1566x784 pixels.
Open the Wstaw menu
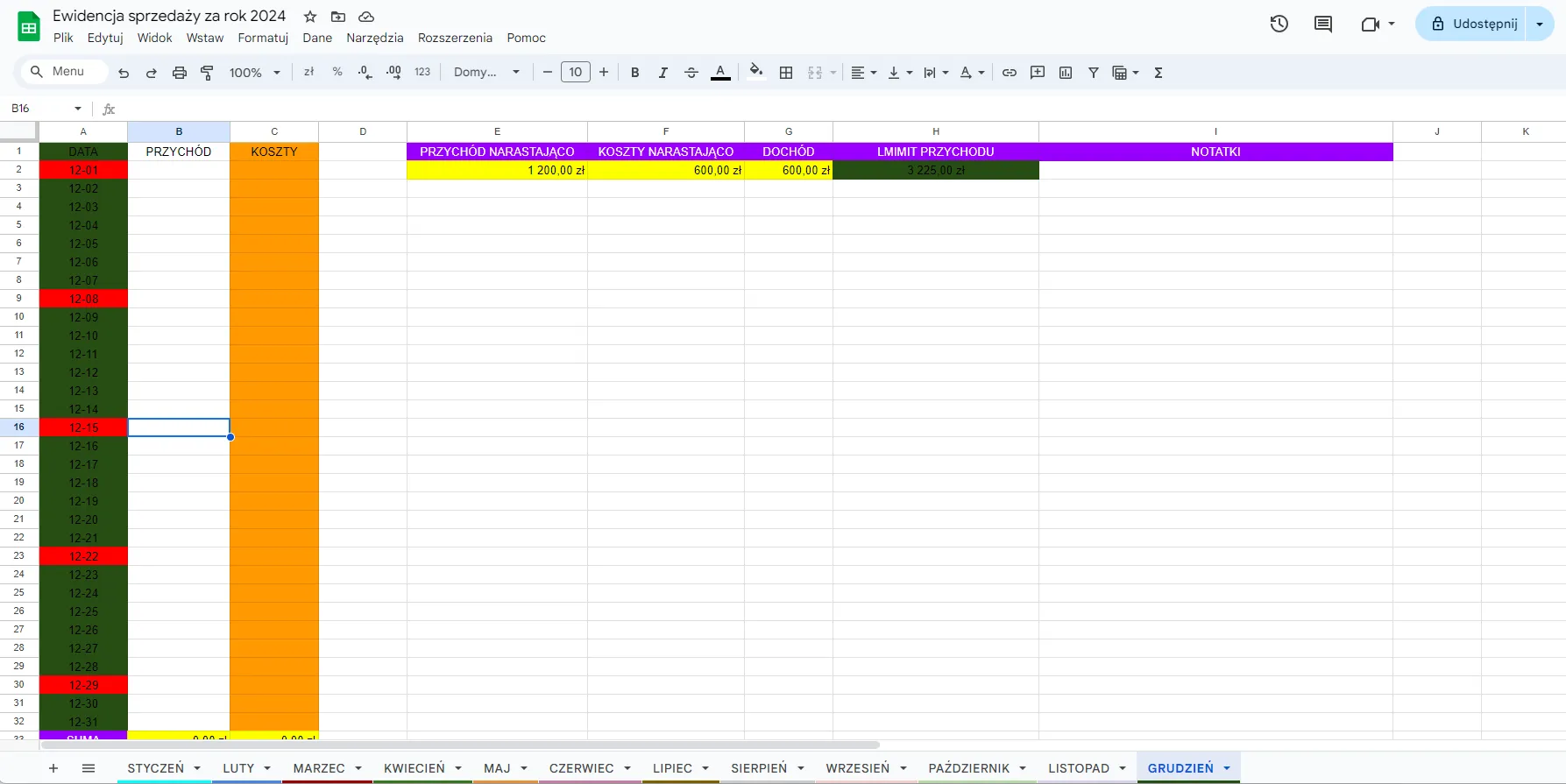pos(205,38)
